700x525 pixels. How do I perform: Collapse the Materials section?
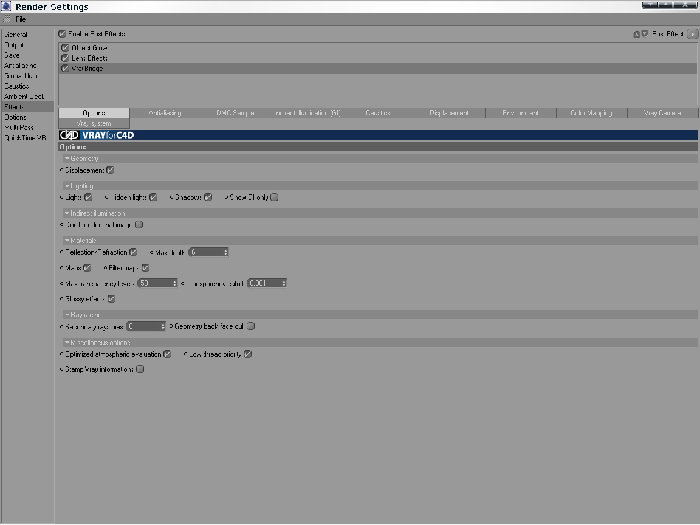(67, 241)
